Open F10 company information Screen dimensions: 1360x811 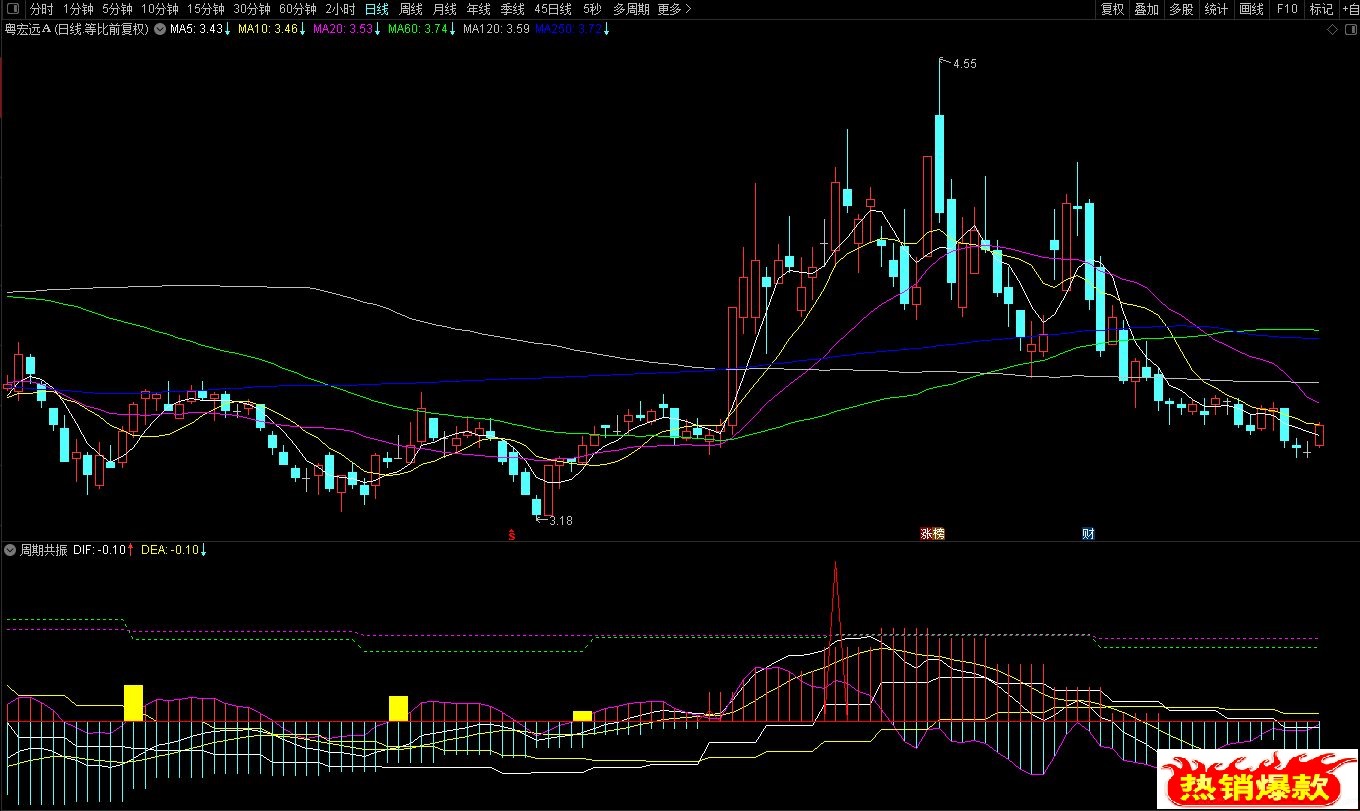click(1286, 9)
